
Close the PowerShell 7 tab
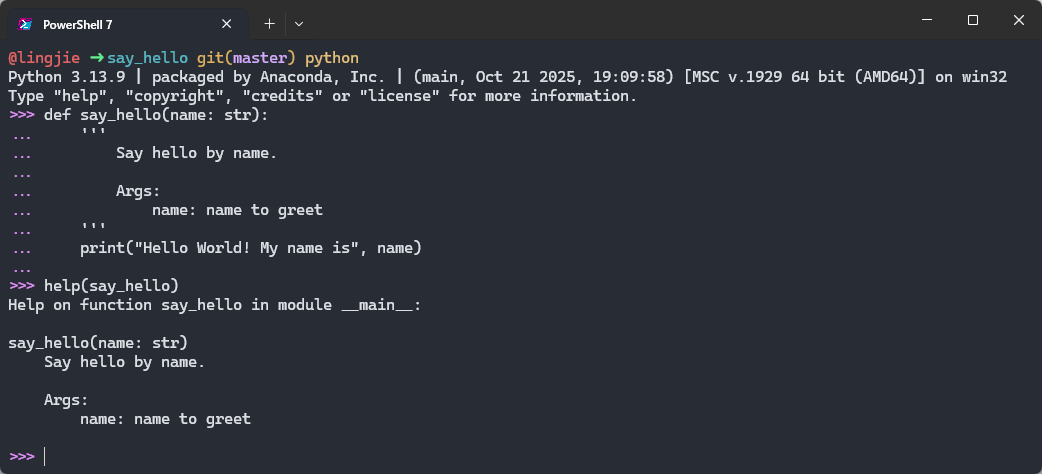click(227, 24)
